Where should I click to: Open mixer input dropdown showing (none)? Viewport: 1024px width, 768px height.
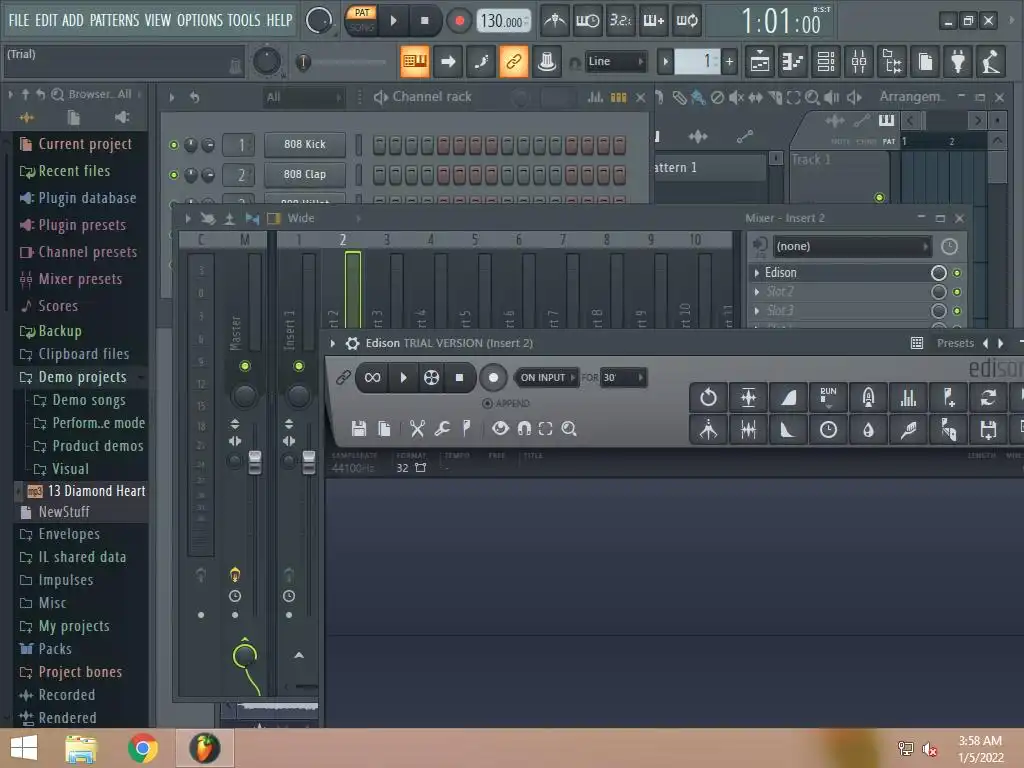pyautogui.click(x=852, y=246)
